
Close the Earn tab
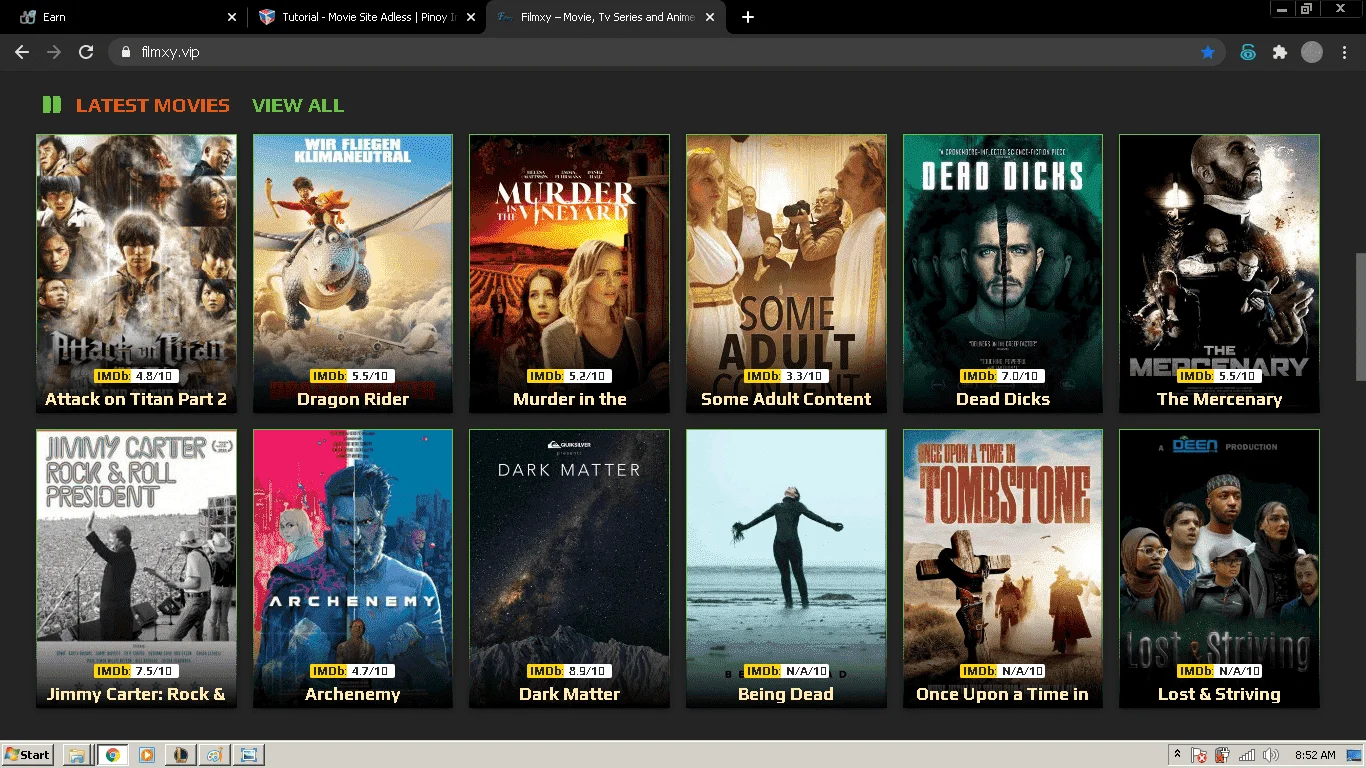point(233,17)
